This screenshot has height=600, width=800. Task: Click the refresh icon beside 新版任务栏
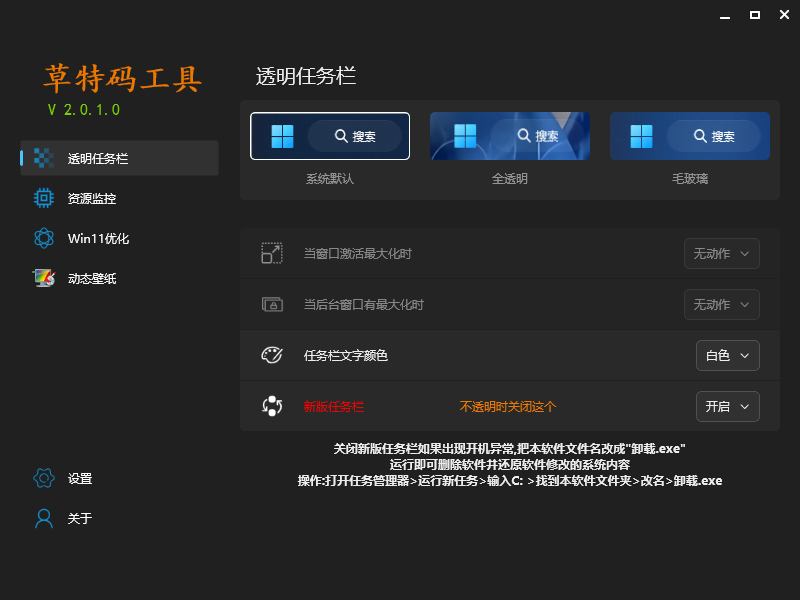tap(272, 406)
